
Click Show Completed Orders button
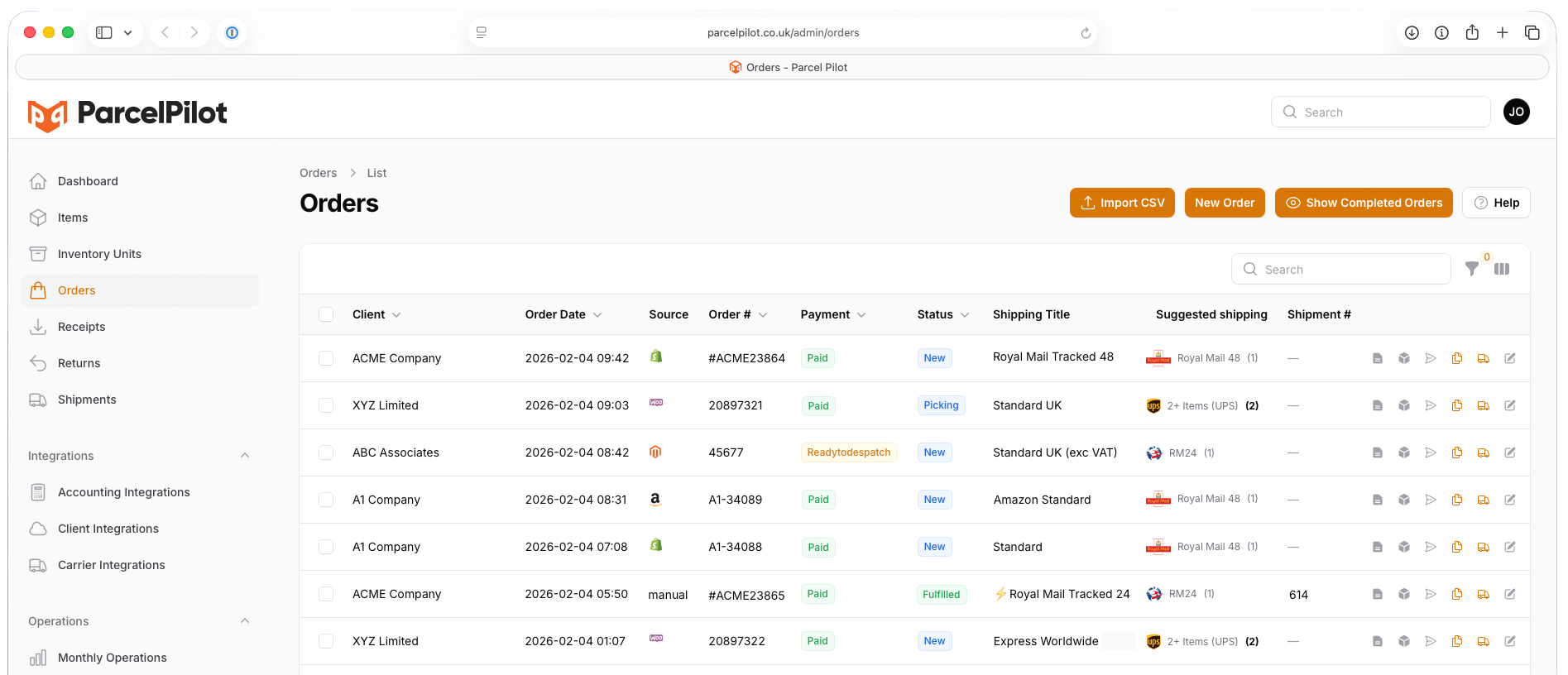tap(1364, 203)
